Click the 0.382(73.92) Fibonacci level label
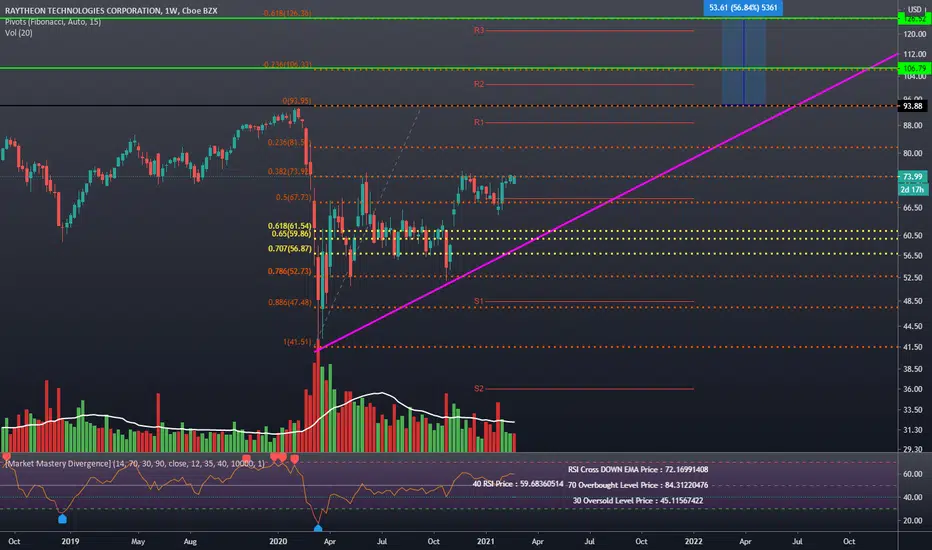The height and width of the screenshot is (550, 932). pyautogui.click(x=289, y=171)
